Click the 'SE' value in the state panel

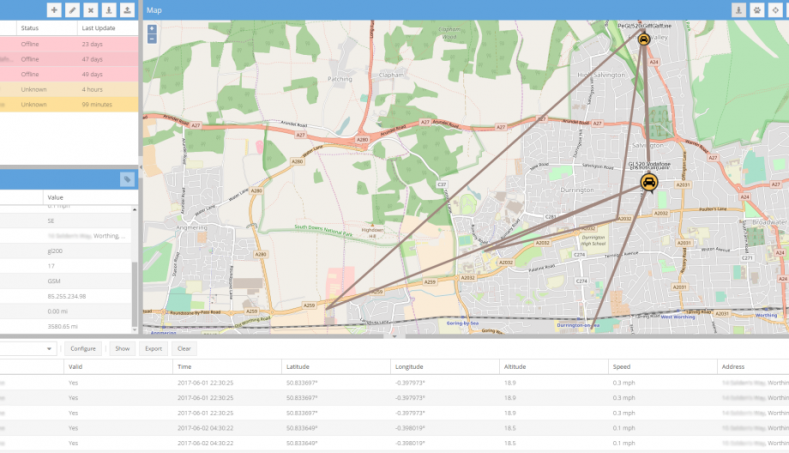[x=51, y=220]
